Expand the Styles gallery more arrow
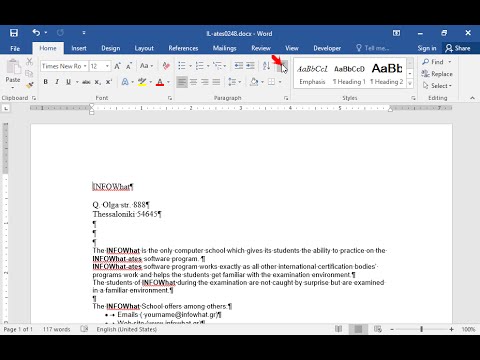Screen dimensions: 480x360 [410, 83]
